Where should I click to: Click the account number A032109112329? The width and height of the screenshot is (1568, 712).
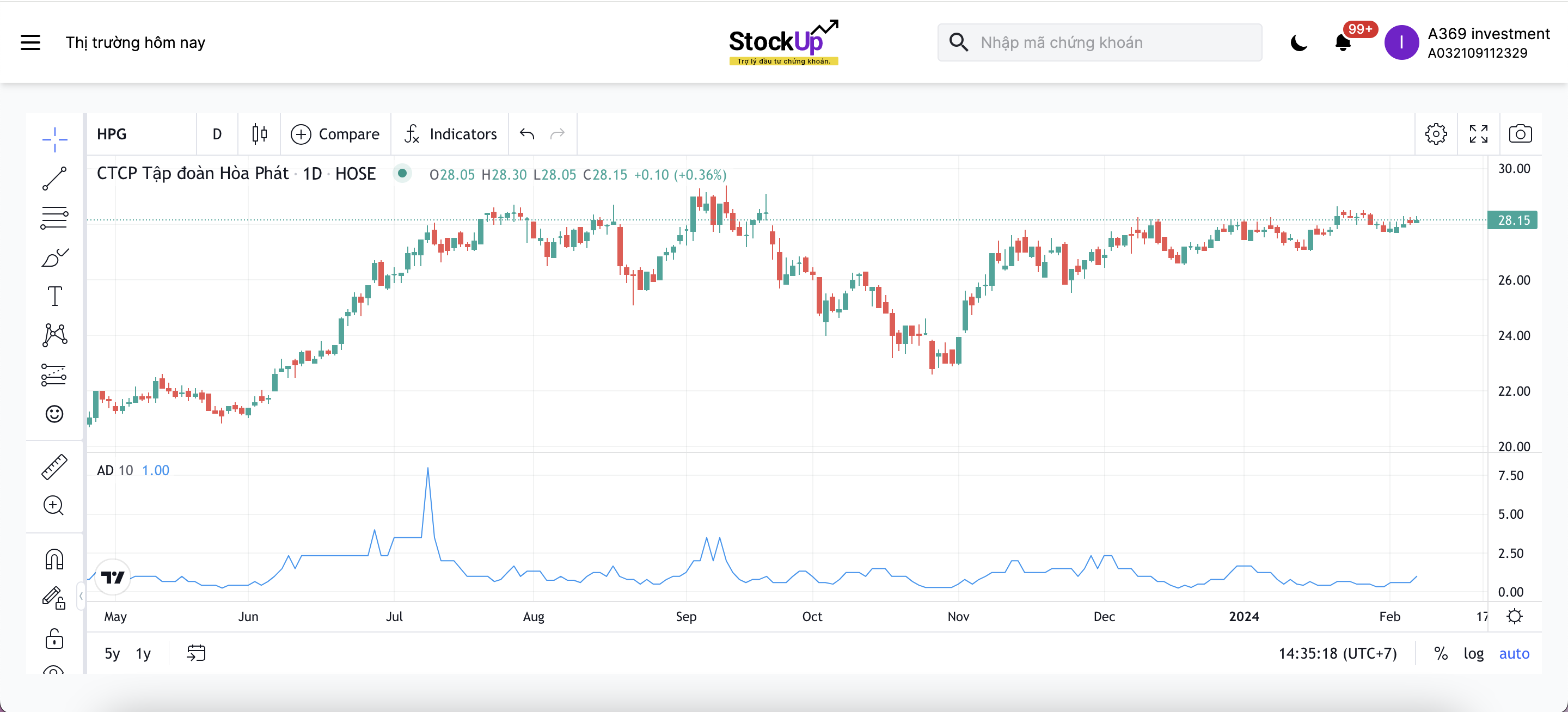(x=1477, y=53)
